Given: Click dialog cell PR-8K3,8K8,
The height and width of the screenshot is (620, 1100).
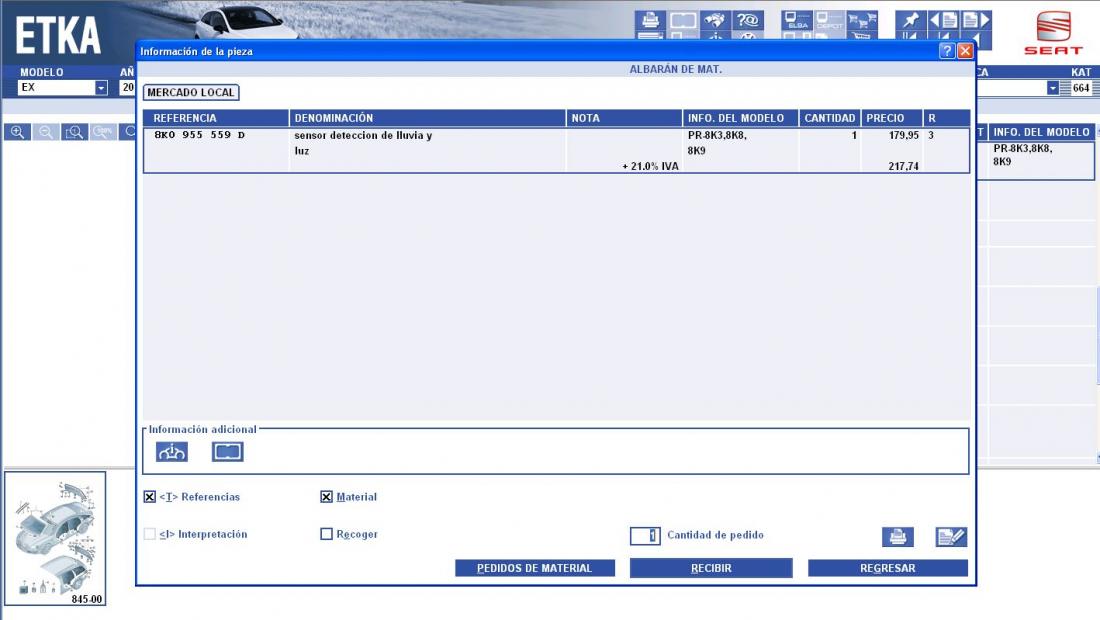Looking at the screenshot, I should coord(717,135).
